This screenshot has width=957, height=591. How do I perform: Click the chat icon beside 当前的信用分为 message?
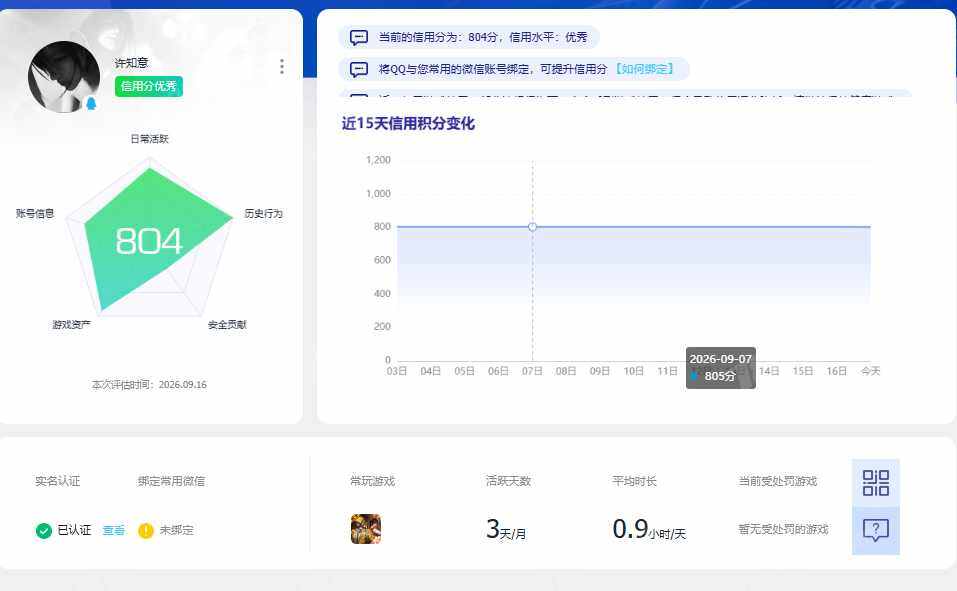[x=358, y=38]
